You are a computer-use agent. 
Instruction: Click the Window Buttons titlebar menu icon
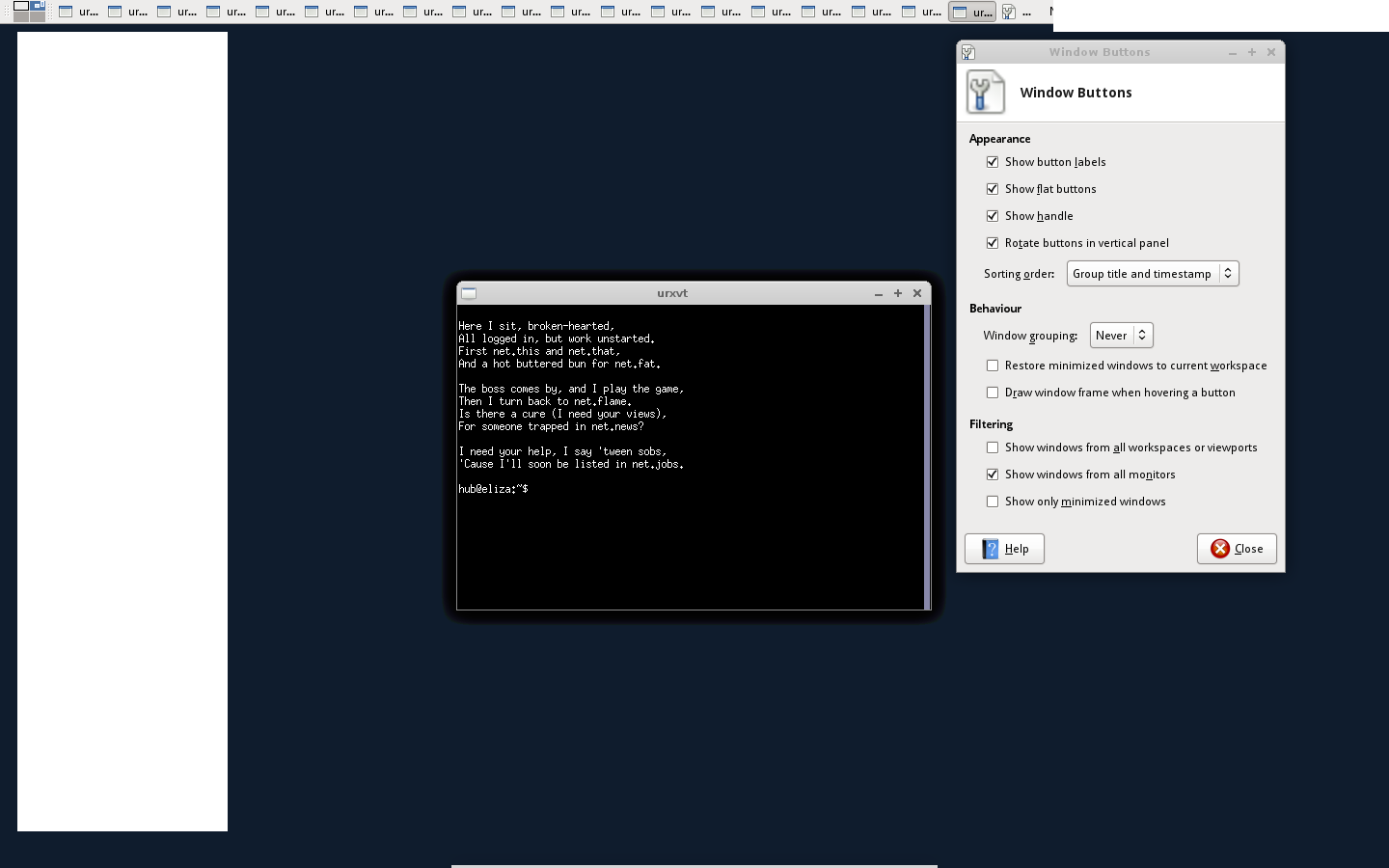pyautogui.click(x=968, y=52)
